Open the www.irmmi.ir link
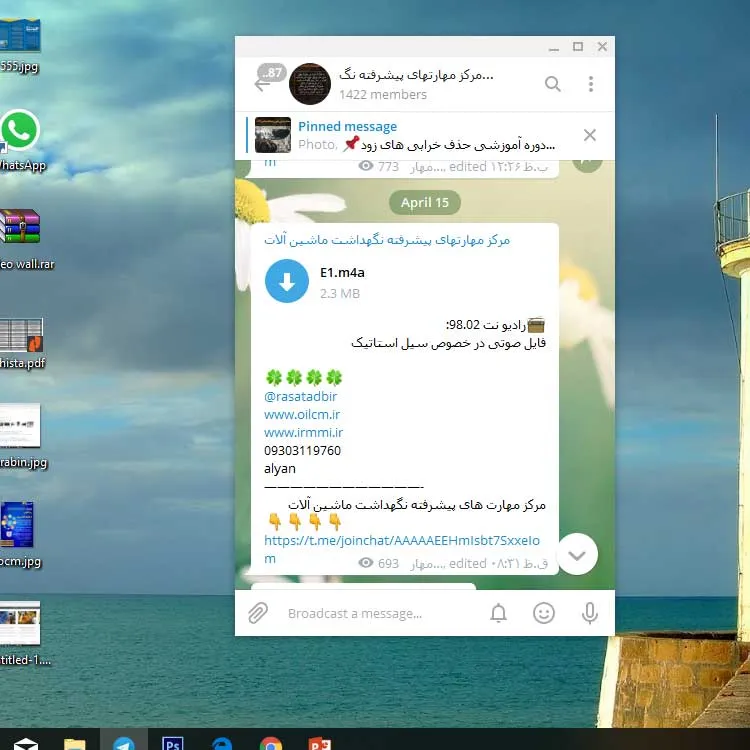750x750 pixels. 303,432
